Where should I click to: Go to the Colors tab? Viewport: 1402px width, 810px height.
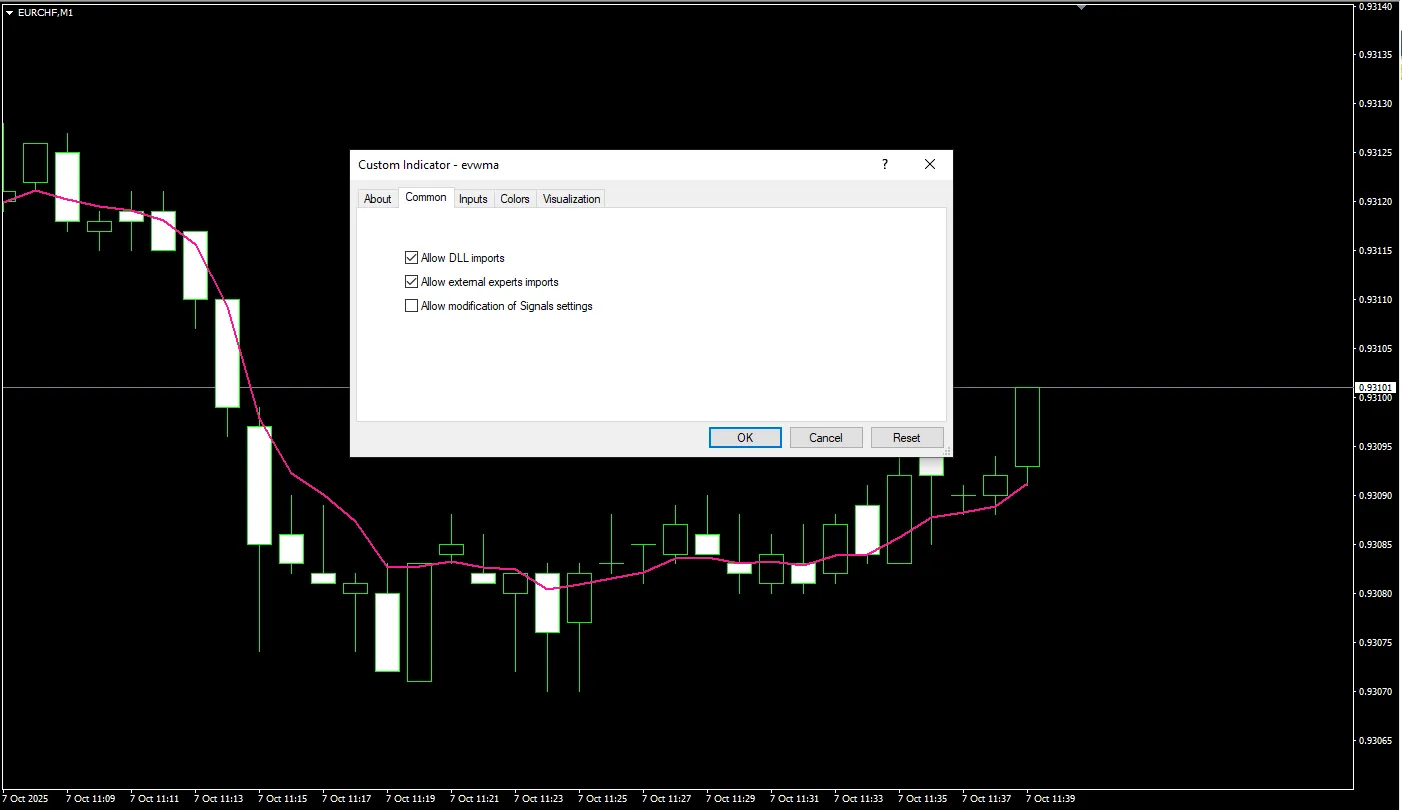coord(515,199)
